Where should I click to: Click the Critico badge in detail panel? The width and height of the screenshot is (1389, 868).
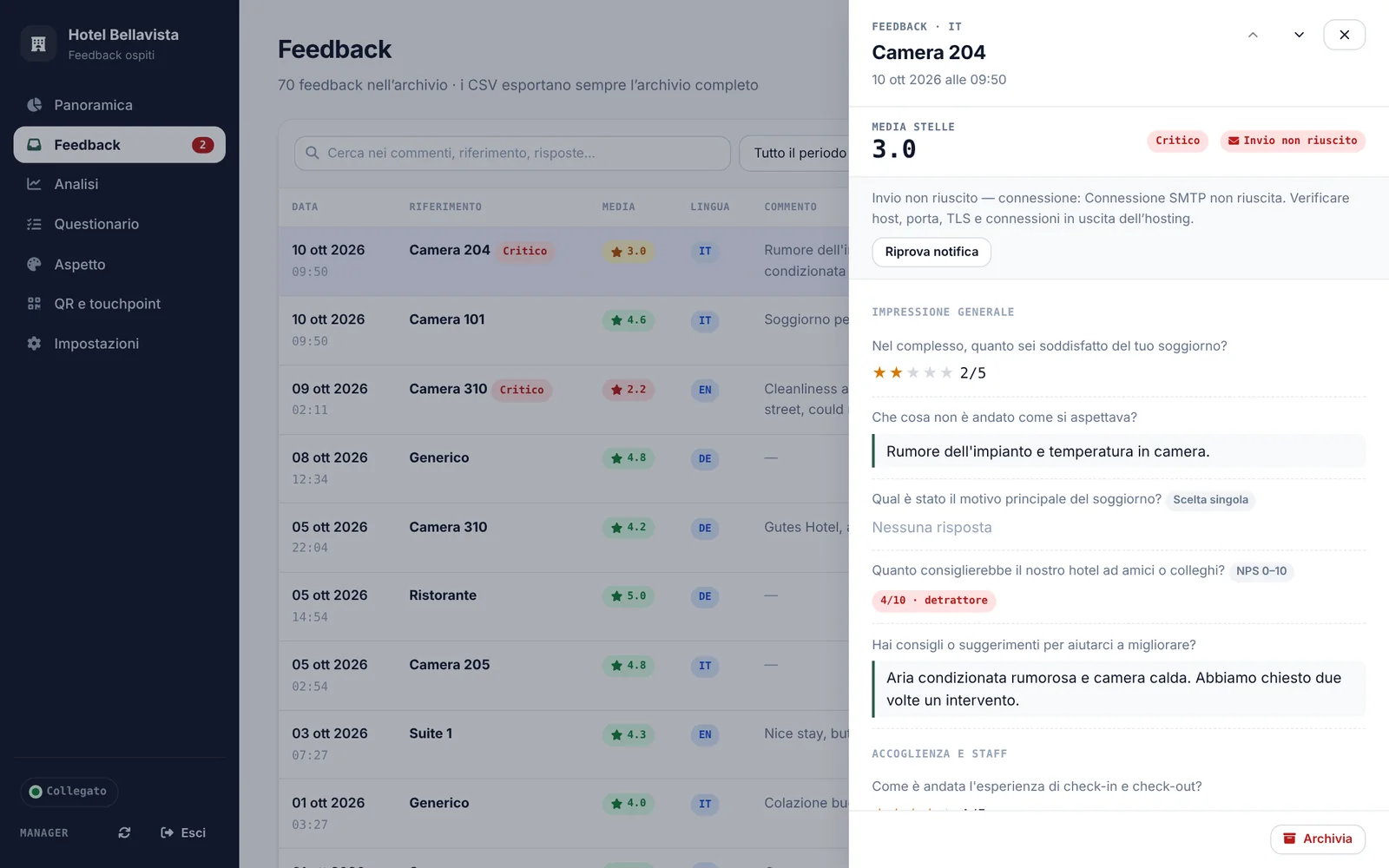[x=1177, y=141]
